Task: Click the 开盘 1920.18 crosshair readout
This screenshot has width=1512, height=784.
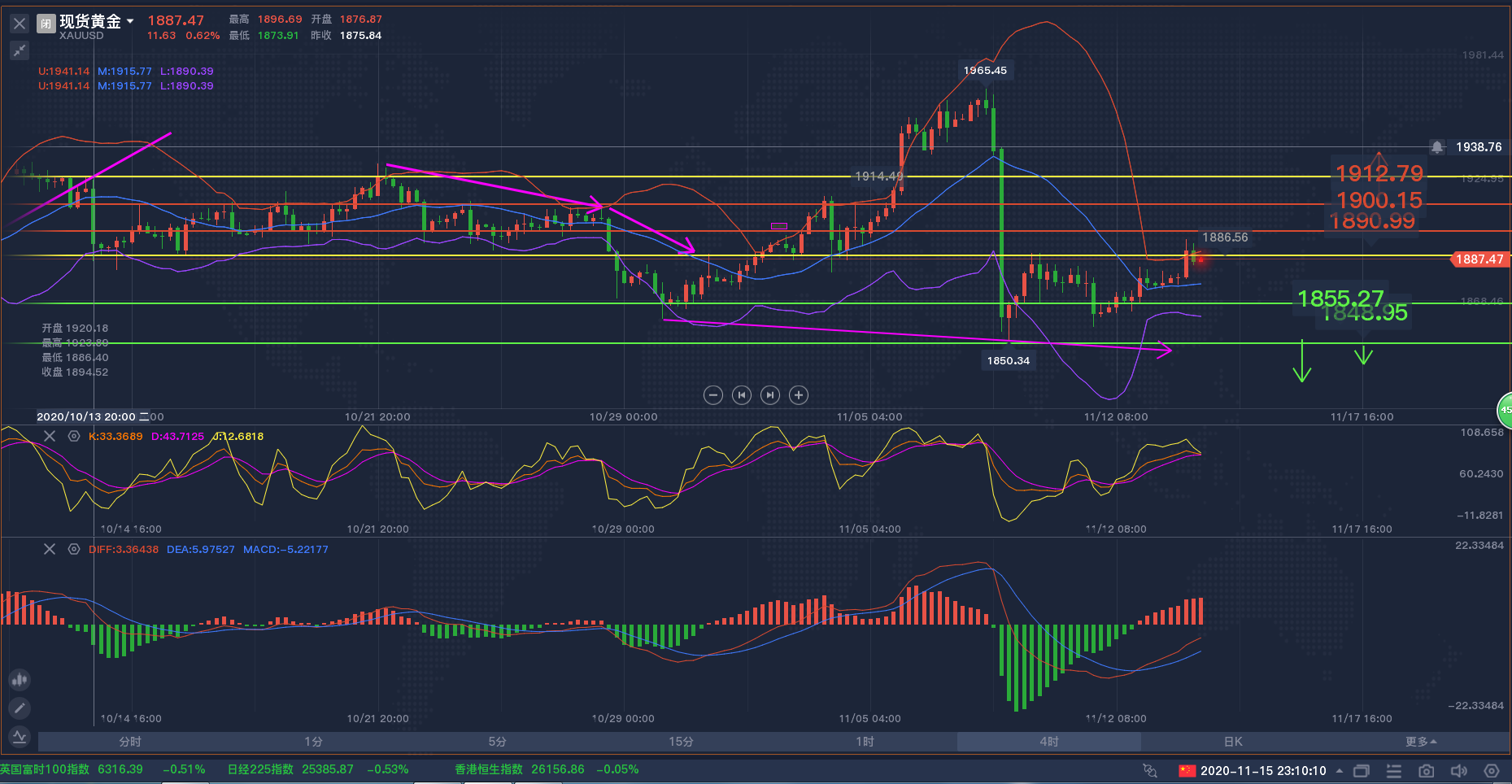Action: pos(75,329)
